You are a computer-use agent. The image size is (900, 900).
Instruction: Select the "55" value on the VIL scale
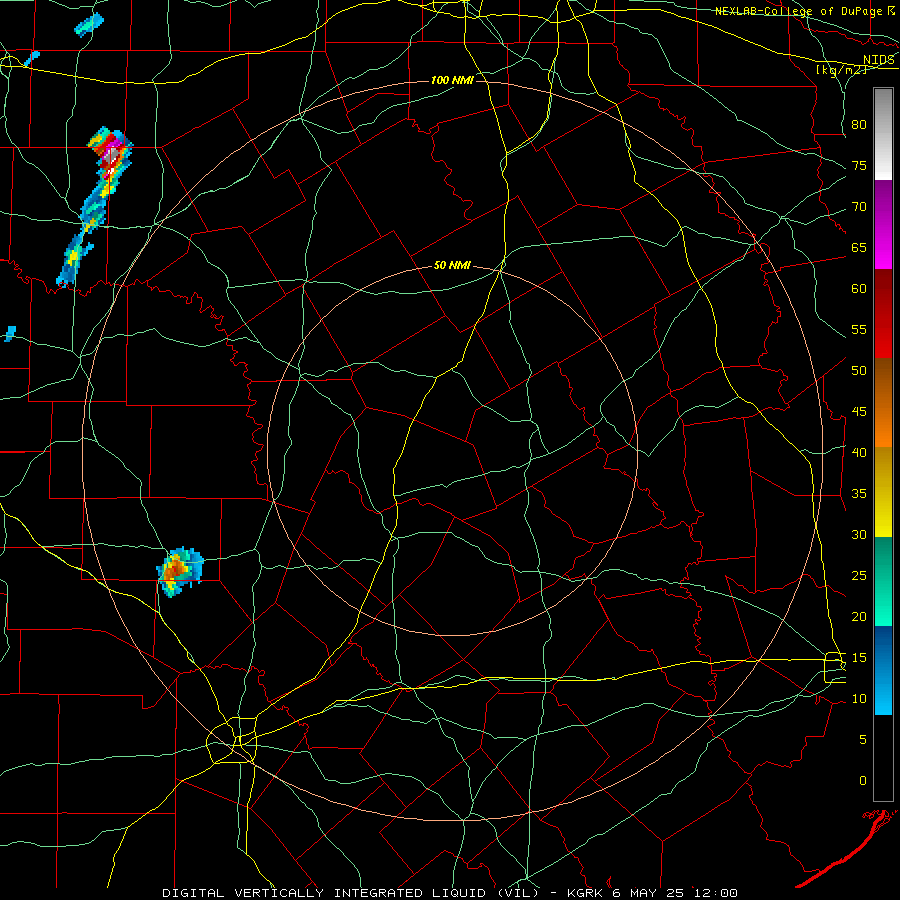[x=859, y=329]
